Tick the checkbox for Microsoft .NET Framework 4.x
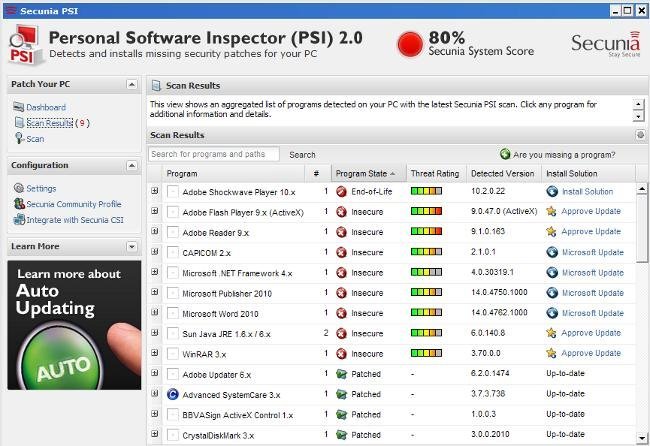650x446 pixels. tap(172, 273)
